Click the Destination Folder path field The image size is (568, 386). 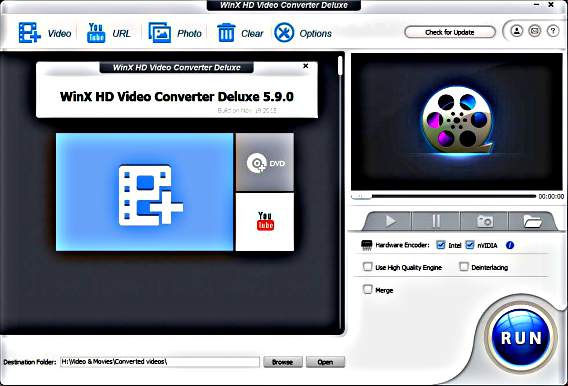[160, 362]
